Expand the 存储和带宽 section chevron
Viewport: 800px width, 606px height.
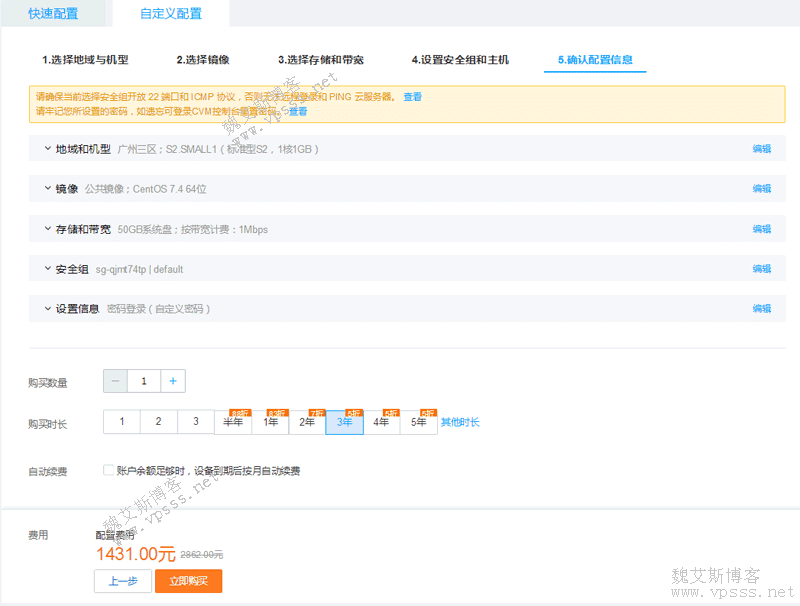click(47, 229)
